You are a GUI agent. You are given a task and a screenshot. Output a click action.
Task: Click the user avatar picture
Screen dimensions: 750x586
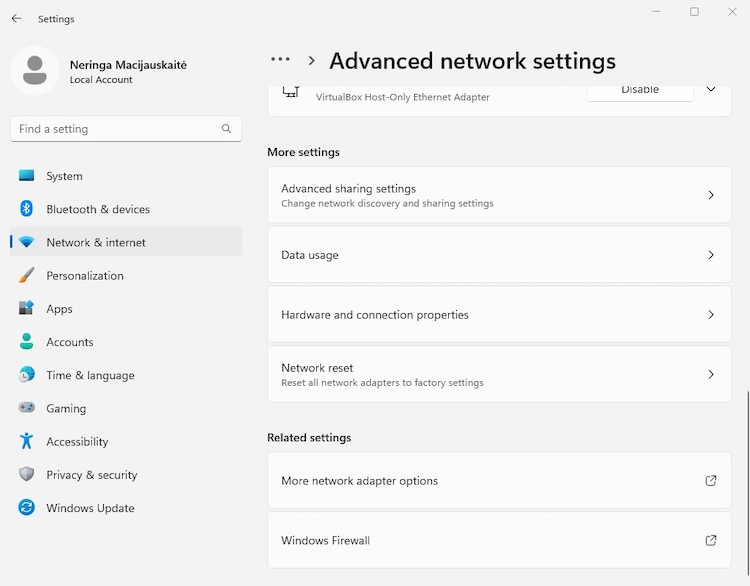point(34,70)
